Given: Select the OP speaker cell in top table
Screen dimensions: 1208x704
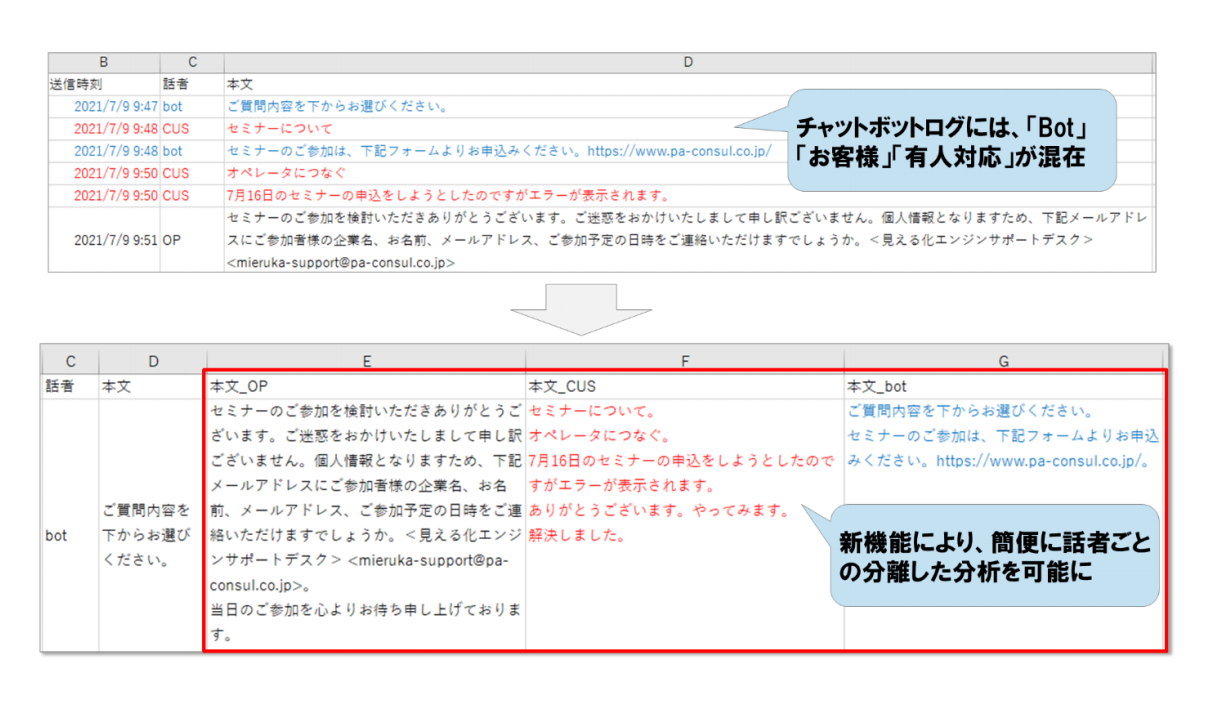Looking at the screenshot, I should (x=172, y=240).
